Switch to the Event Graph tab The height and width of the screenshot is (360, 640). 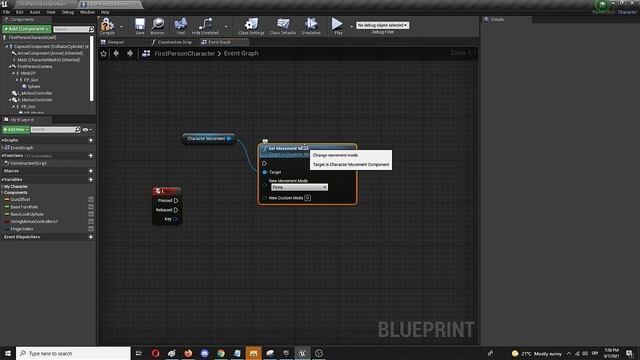(223, 42)
